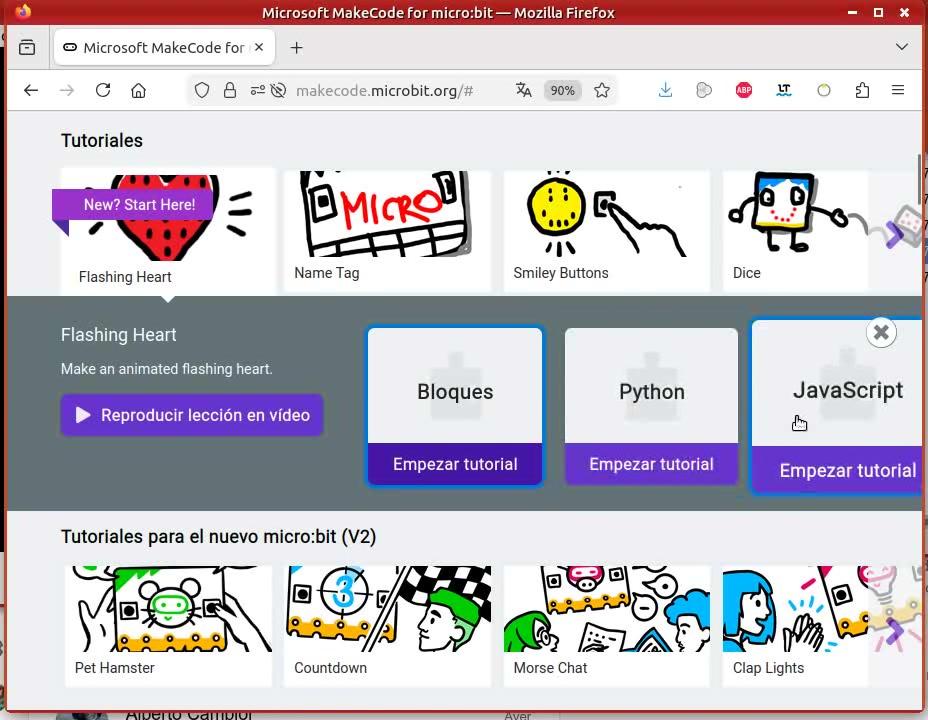Open tracking protection shield icon

click(202, 90)
